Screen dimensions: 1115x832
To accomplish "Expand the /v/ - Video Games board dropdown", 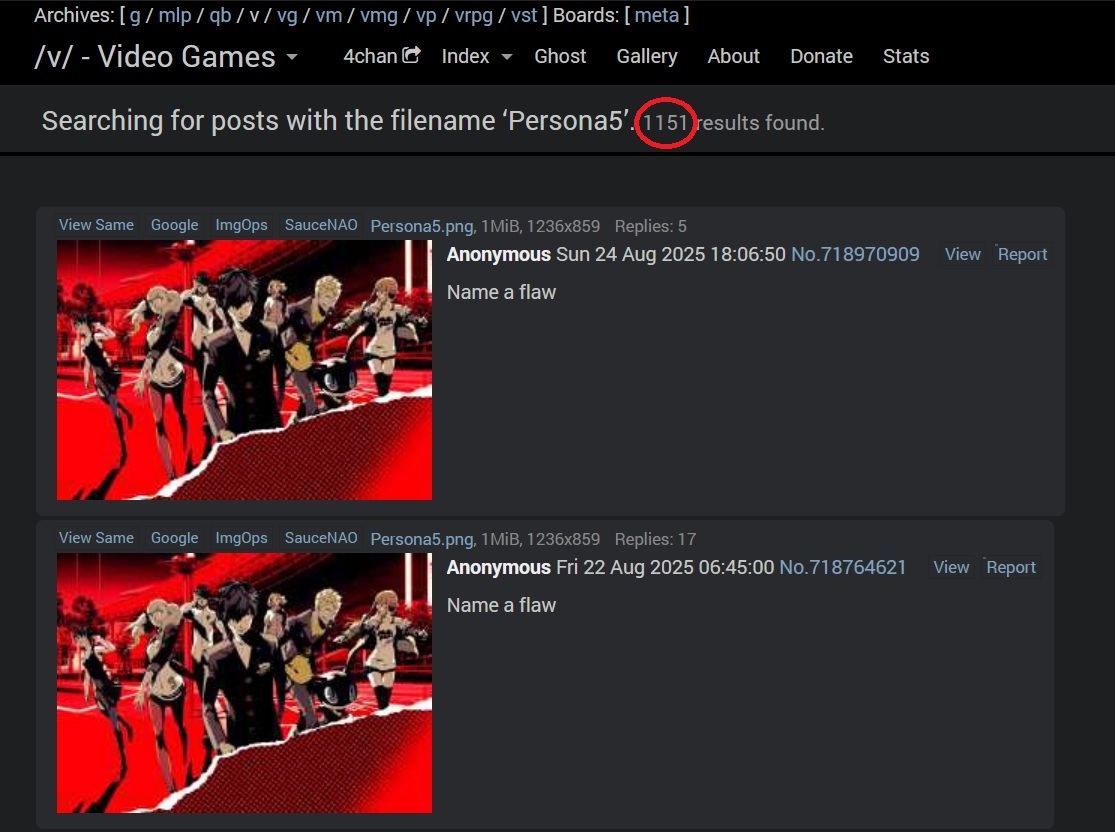I will (x=292, y=57).
